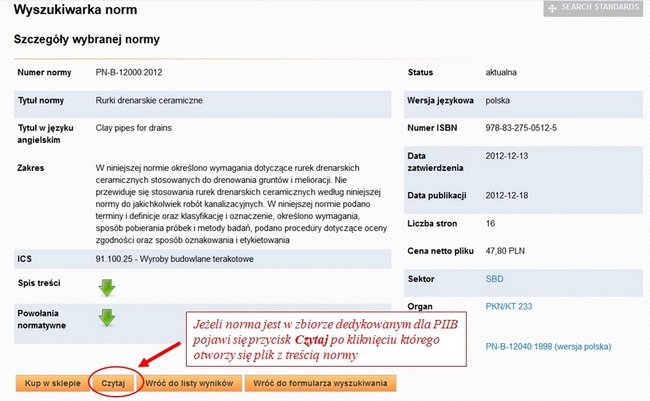This screenshot has width=650, height=401.
Task: Click the status value aktualna
Action: point(501,73)
